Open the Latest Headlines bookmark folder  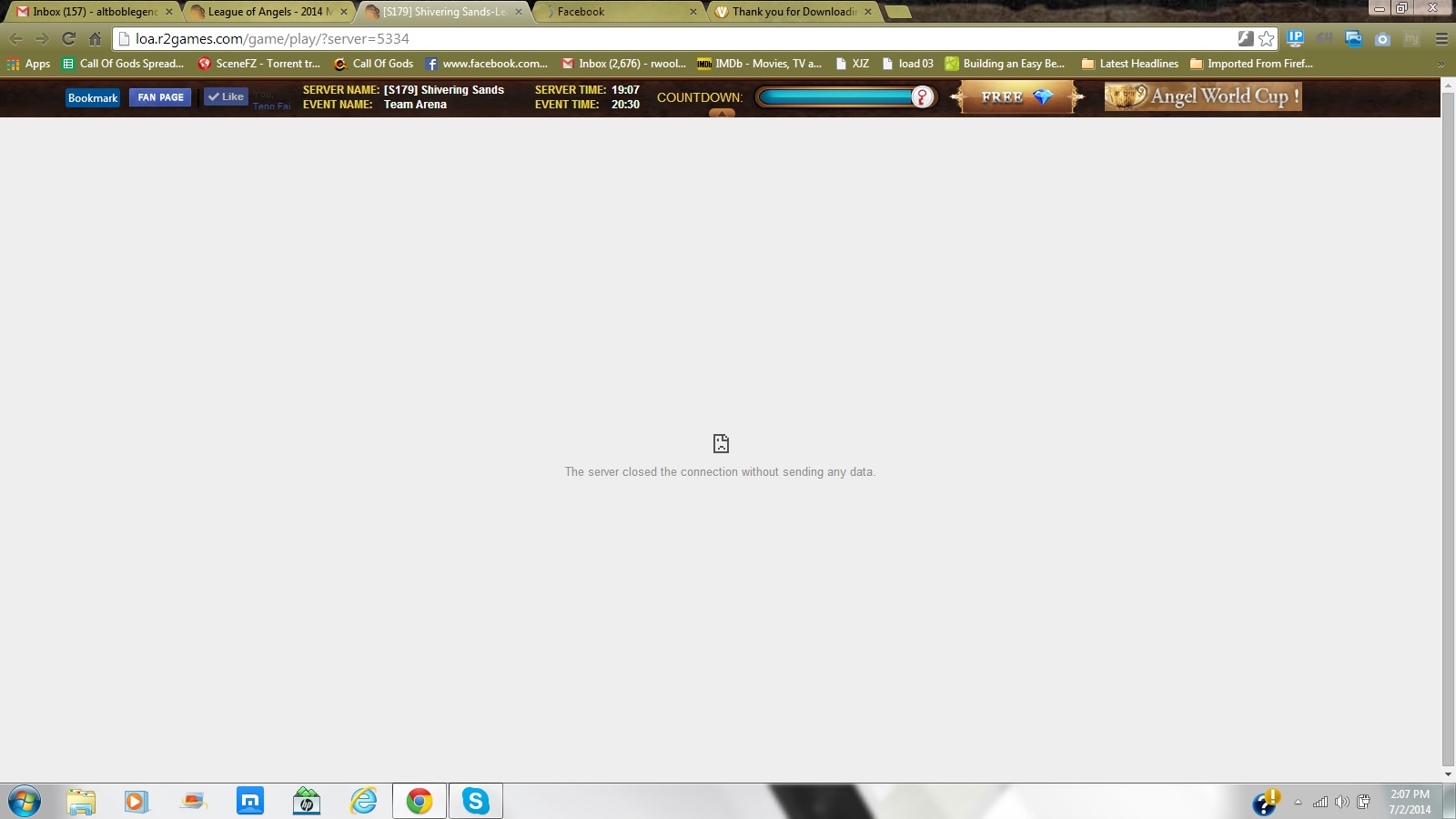1129,64
